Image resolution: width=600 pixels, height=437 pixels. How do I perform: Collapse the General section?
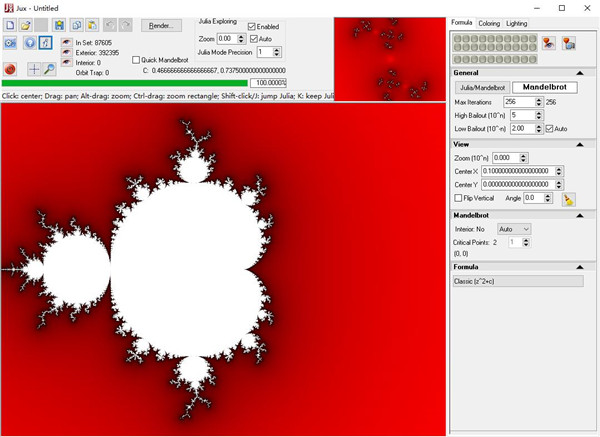(591, 73)
